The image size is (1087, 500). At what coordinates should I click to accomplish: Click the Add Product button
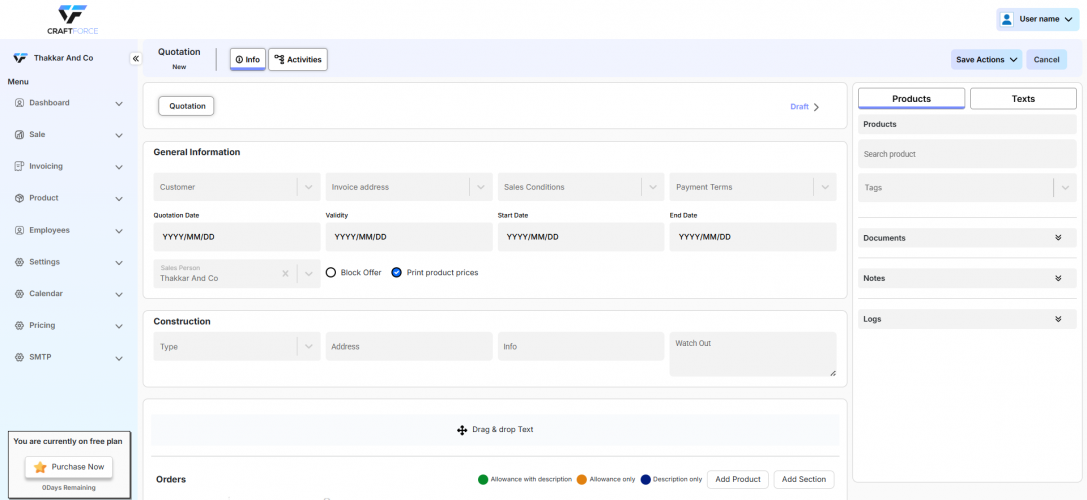click(738, 479)
